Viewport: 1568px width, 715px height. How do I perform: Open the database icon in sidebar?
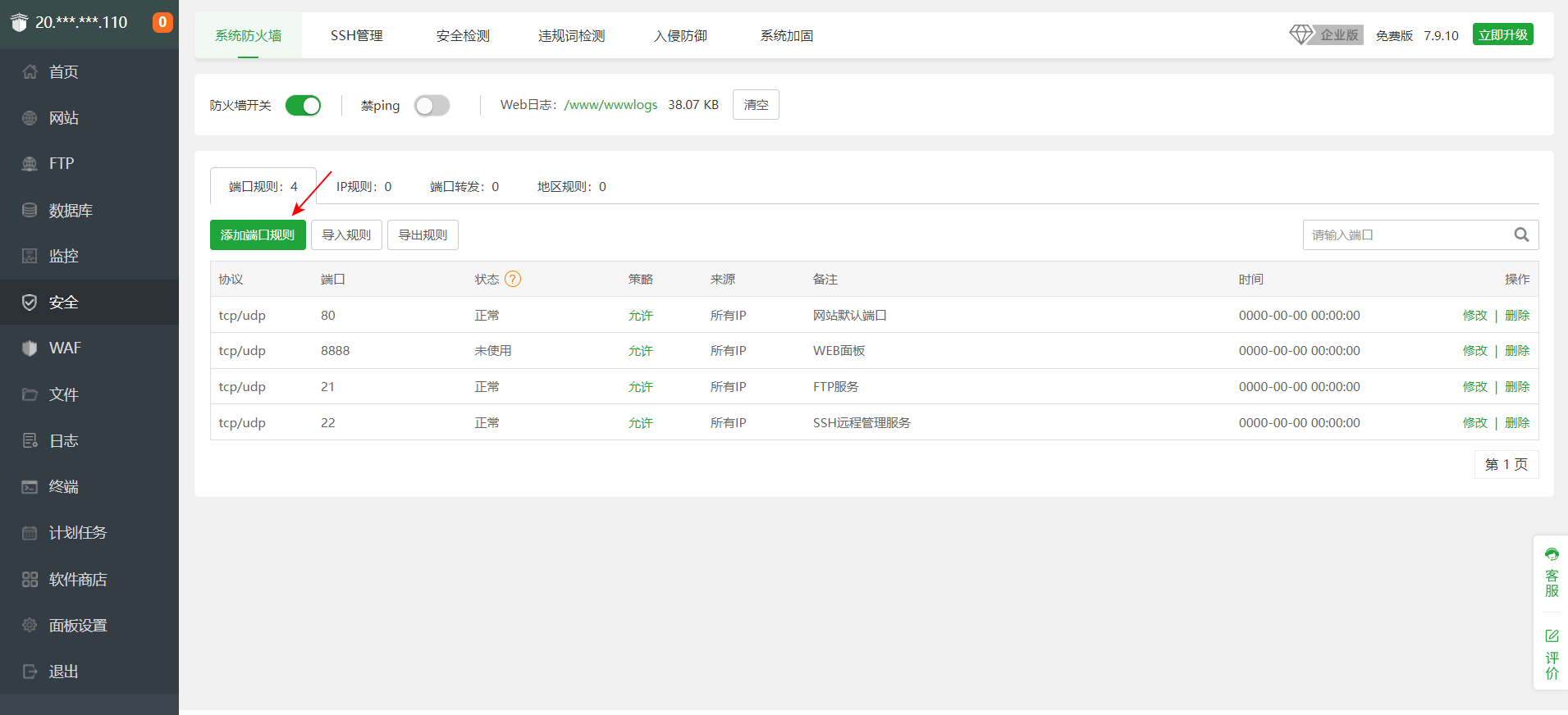[x=30, y=211]
